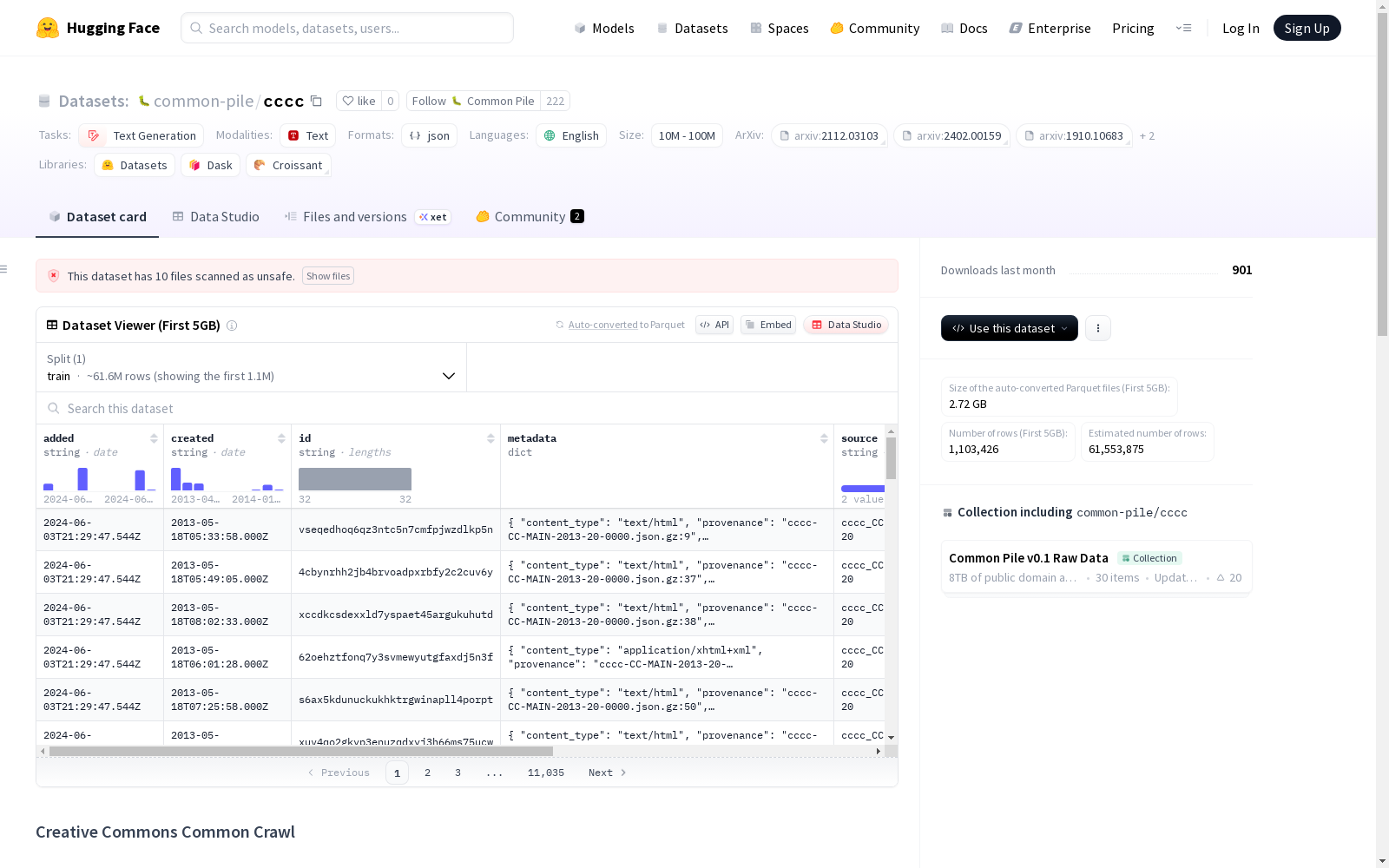The image size is (1389, 868).
Task: Click the more options kebab icon
Action: pos(1098,328)
